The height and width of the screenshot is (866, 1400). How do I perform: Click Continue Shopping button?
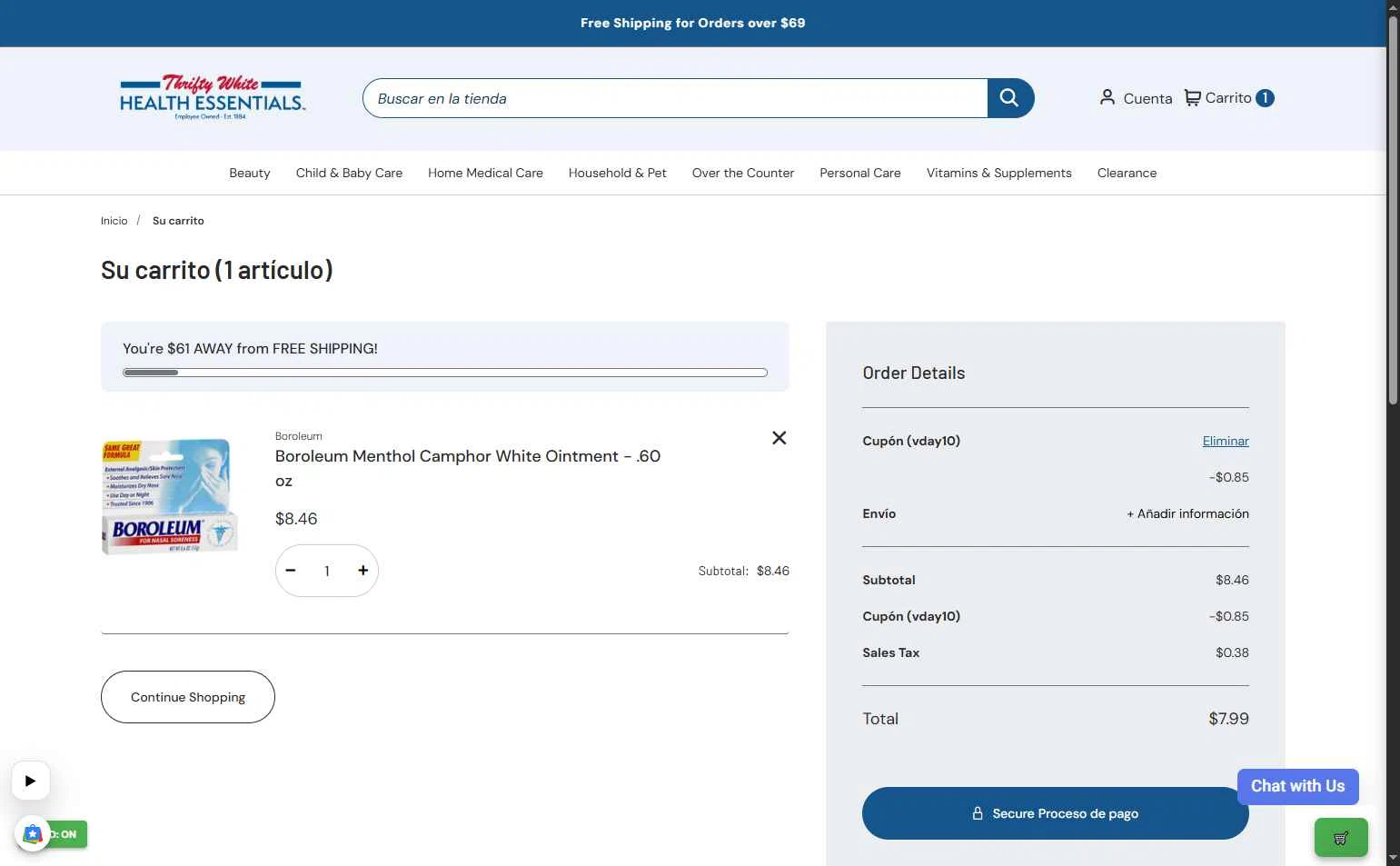click(188, 697)
